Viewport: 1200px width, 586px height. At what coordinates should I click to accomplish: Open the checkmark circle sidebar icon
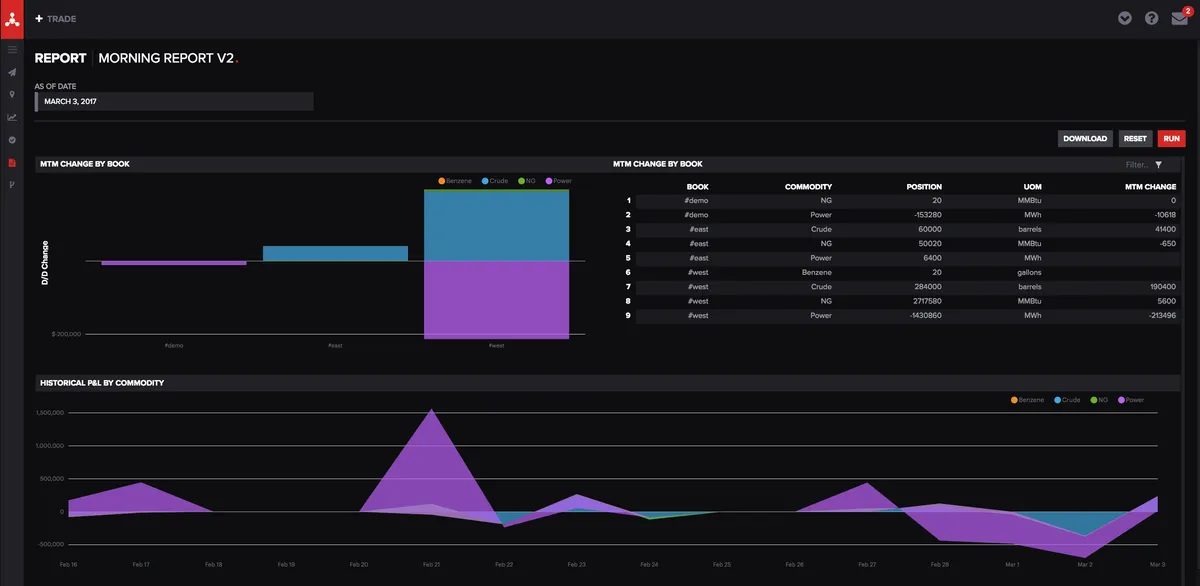[x=12, y=139]
